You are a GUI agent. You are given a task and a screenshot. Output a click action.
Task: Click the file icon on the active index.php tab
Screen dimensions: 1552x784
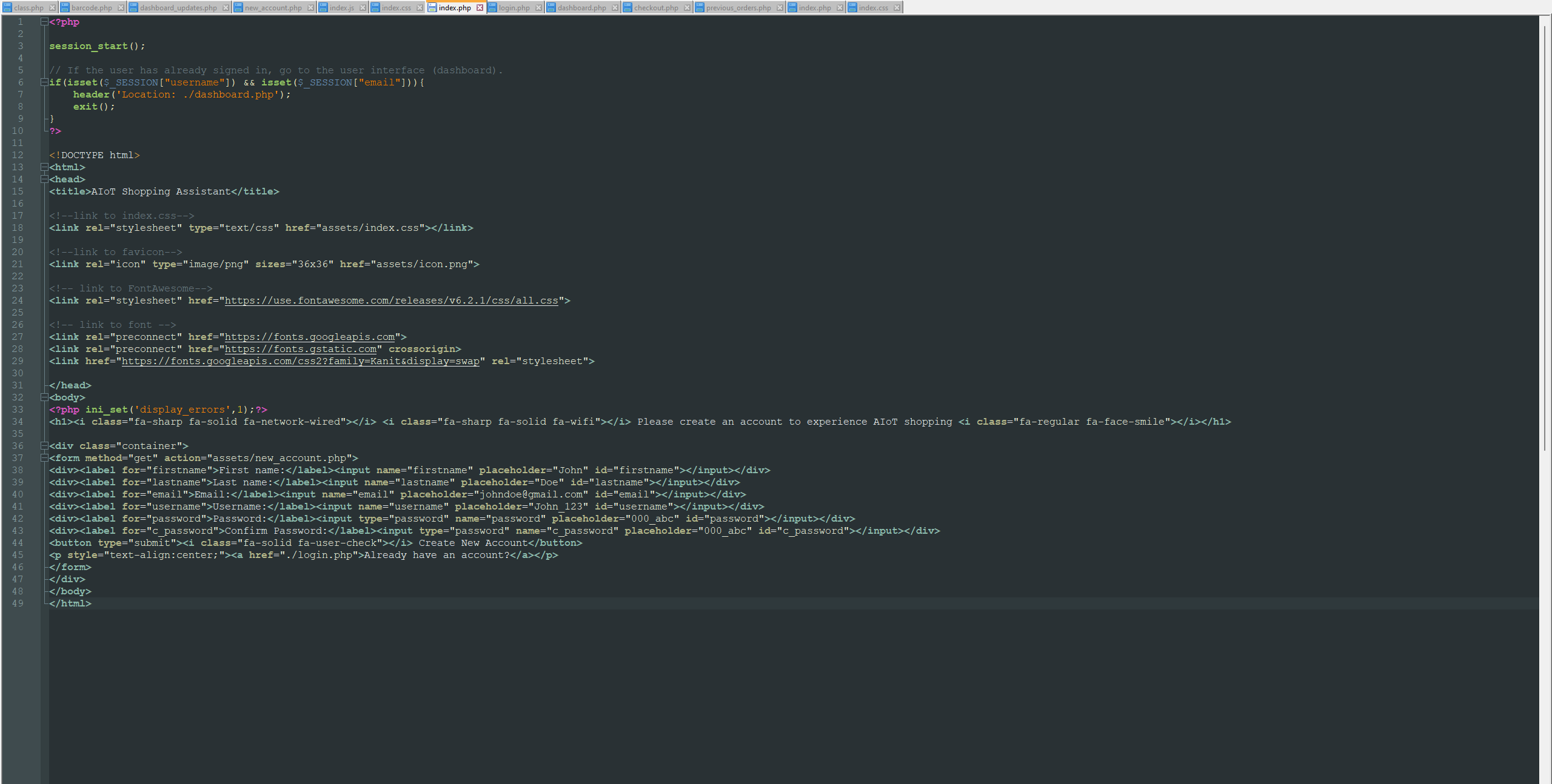point(433,7)
